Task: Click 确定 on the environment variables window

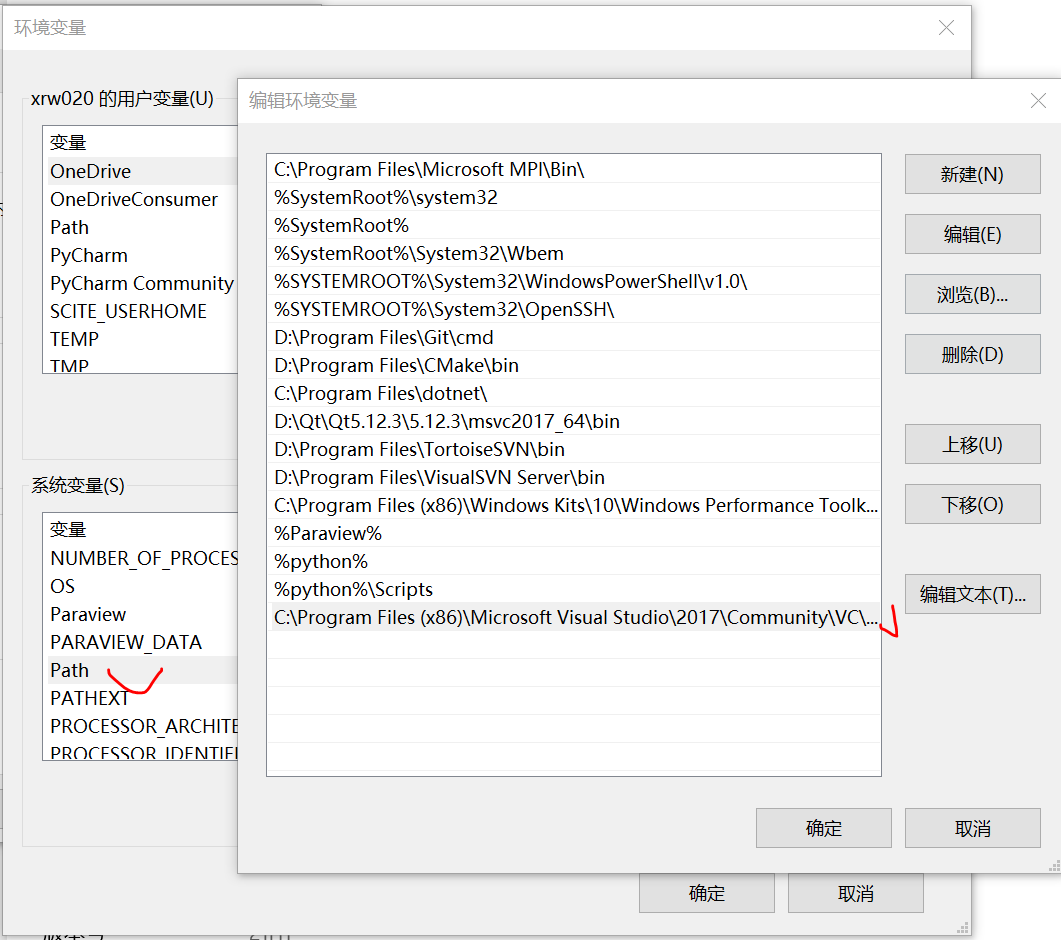Action: [x=706, y=893]
